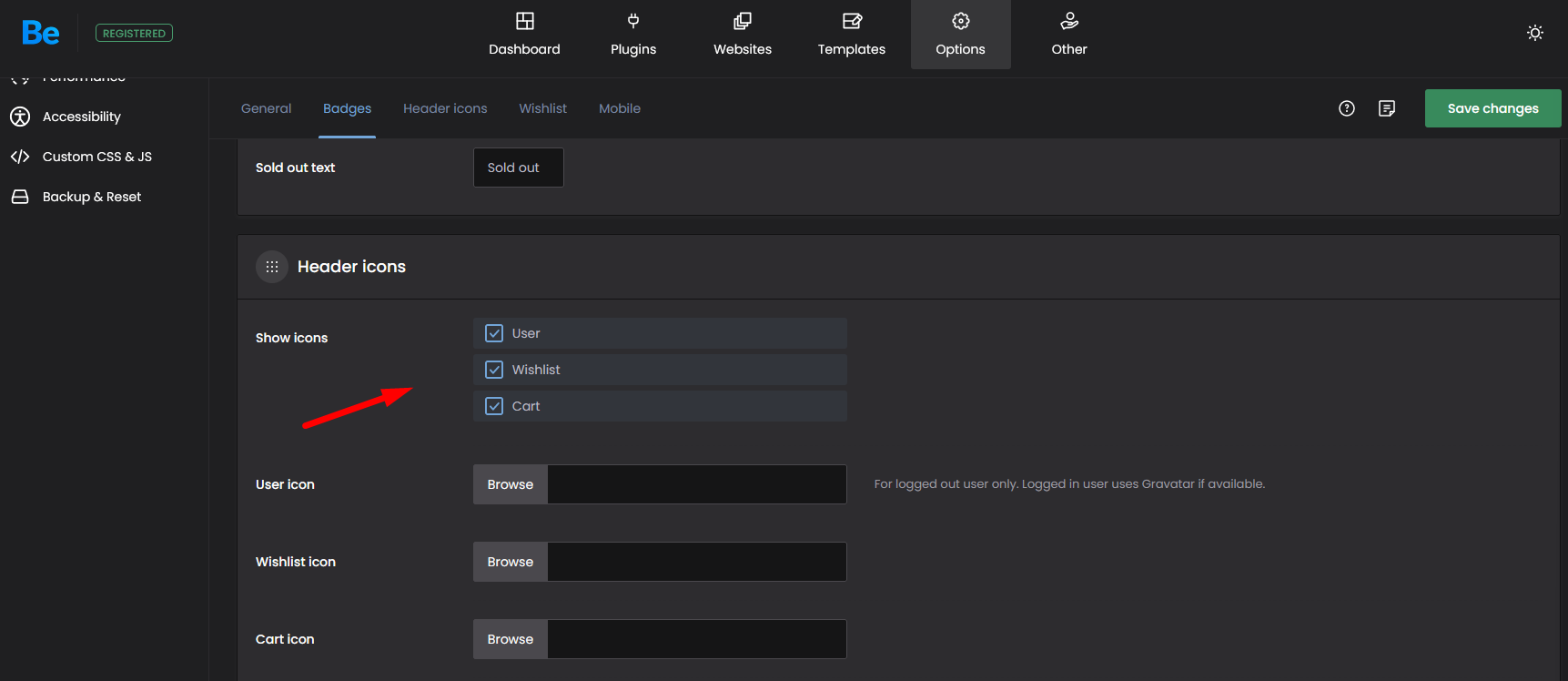Browse for a Wishlist icon image
1568x681 pixels.
[x=511, y=562]
